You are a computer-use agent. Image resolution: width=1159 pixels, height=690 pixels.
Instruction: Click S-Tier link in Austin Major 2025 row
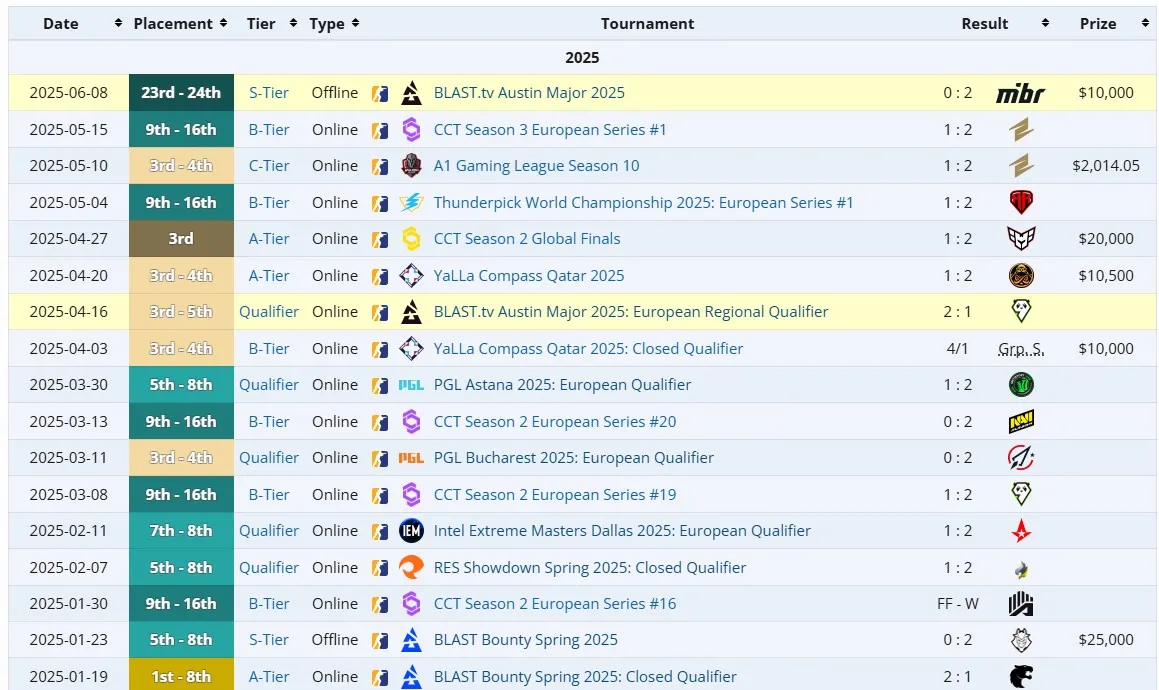pos(269,93)
